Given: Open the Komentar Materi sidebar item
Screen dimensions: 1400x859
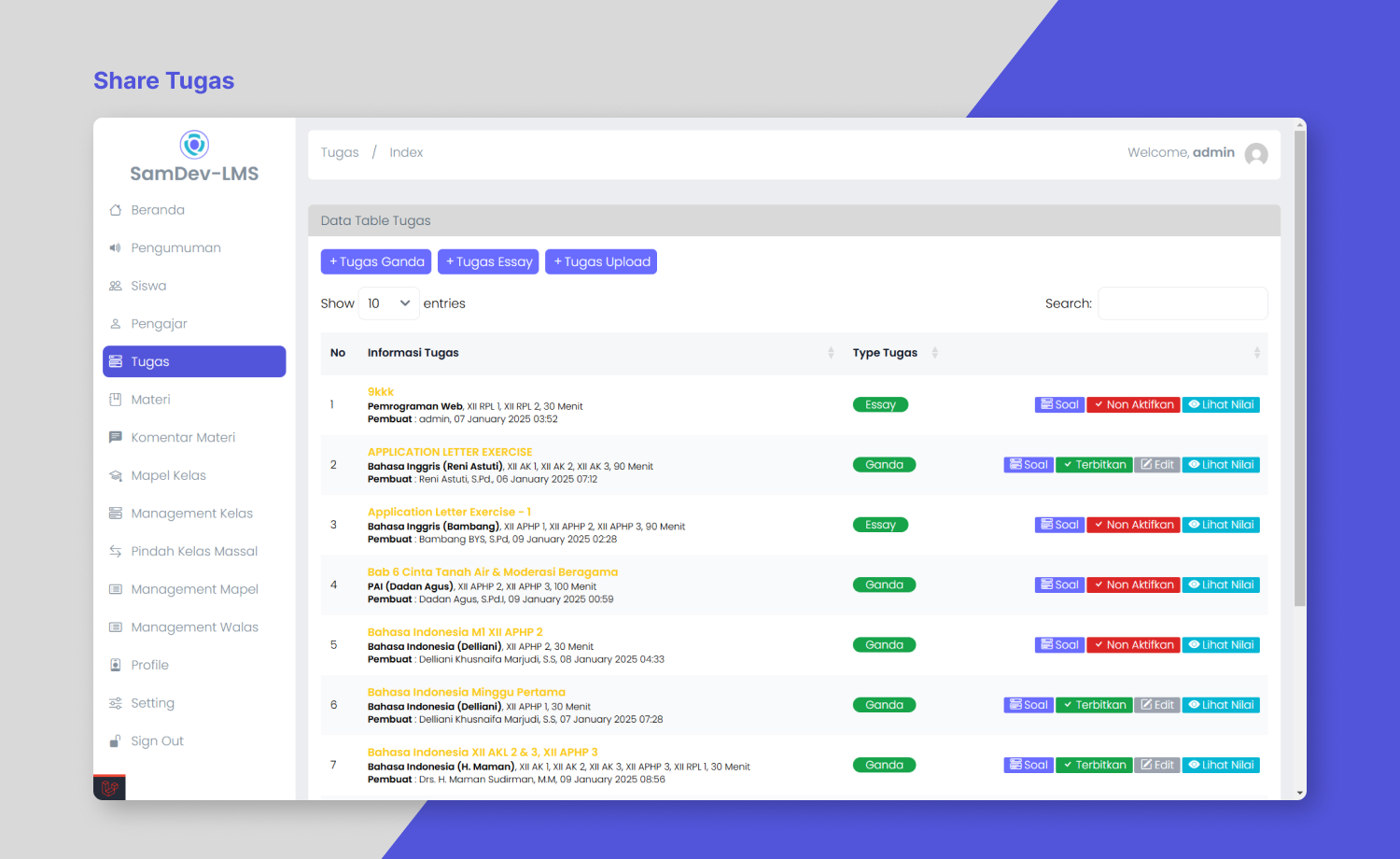Looking at the screenshot, I should (x=183, y=437).
